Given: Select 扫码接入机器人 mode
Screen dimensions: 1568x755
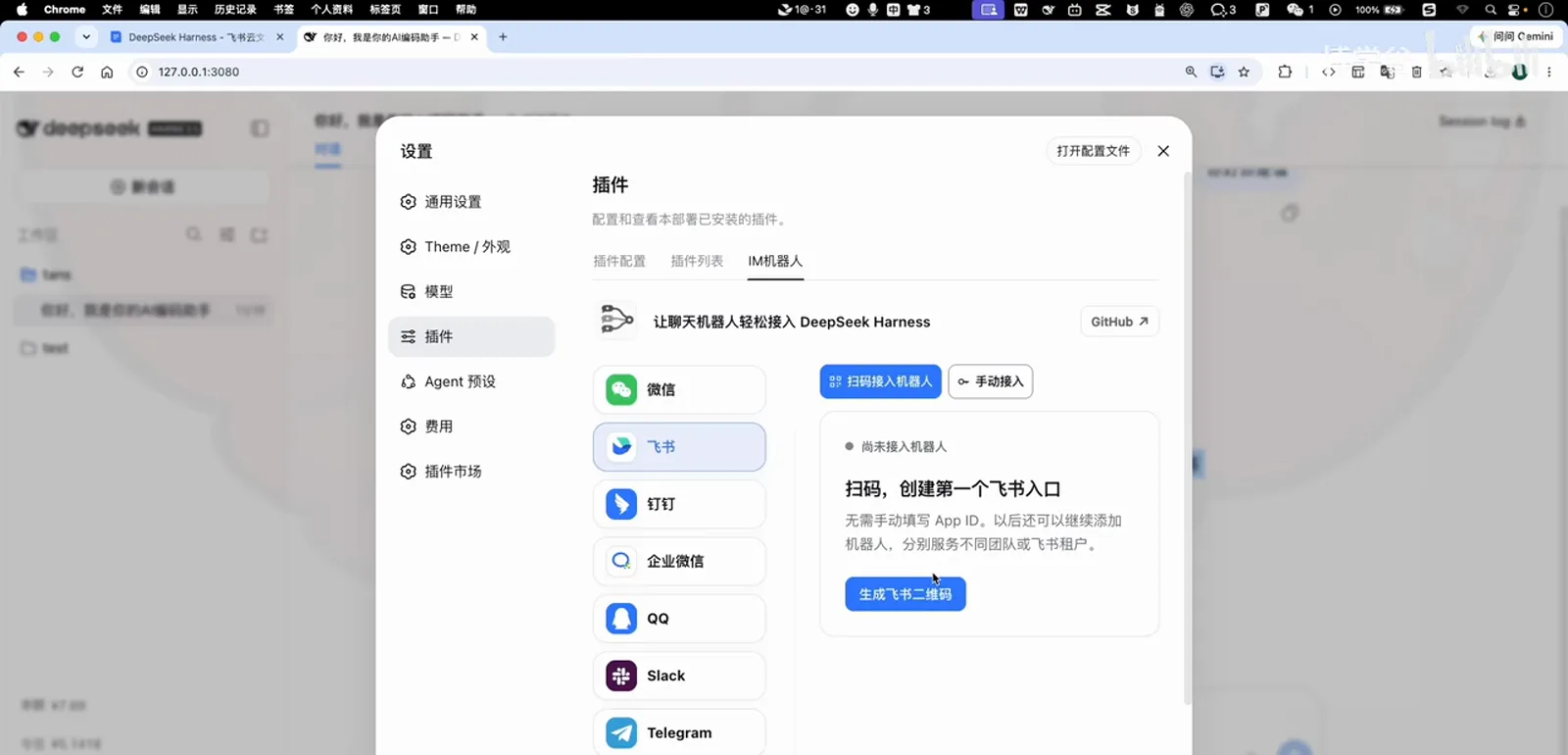Looking at the screenshot, I should pyautogui.click(x=880, y=381).
